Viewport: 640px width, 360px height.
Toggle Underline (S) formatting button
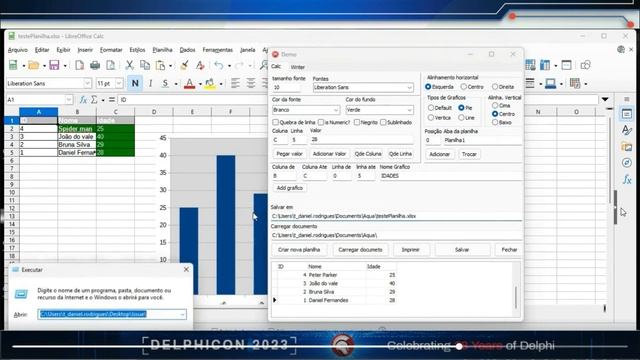[165, 83]
